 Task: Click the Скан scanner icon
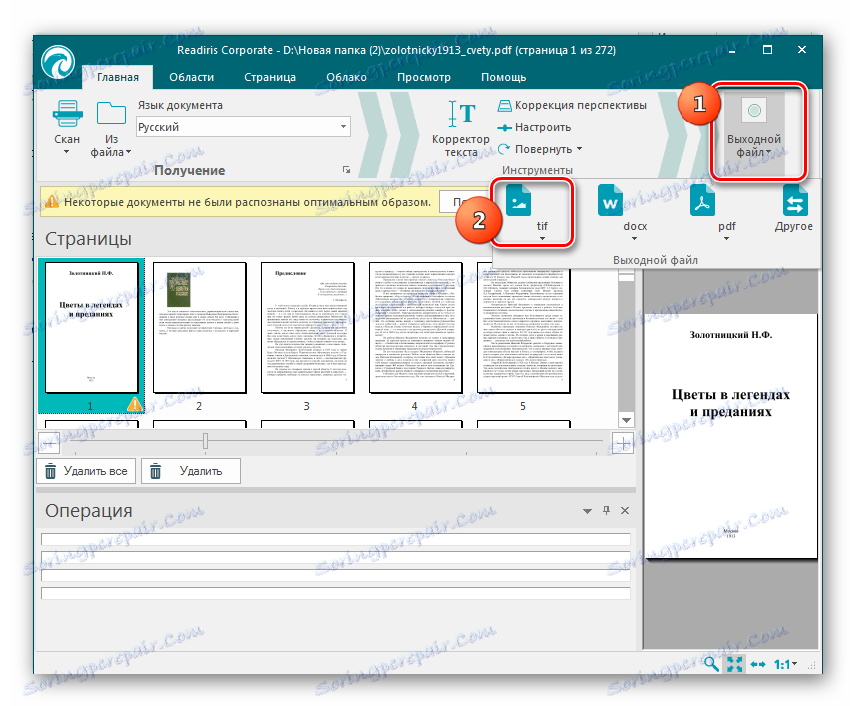68,113
